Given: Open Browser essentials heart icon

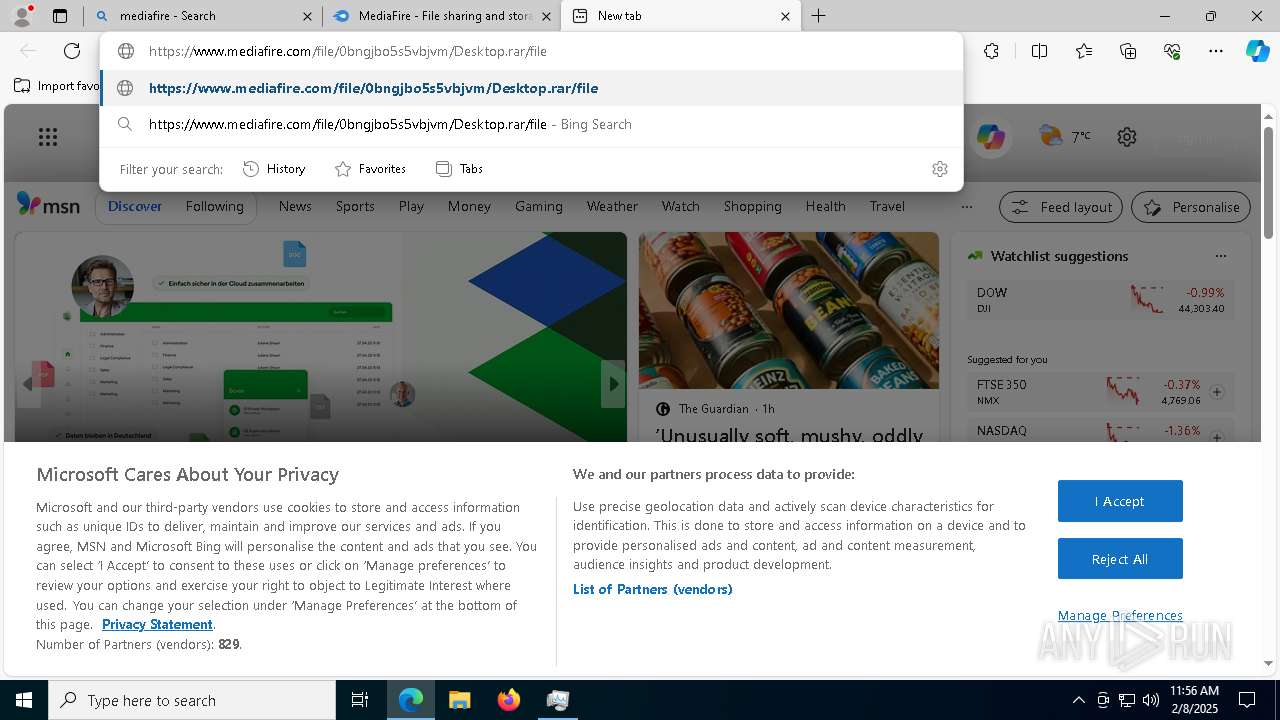Looking at the screenshot, I should 1172,51.
